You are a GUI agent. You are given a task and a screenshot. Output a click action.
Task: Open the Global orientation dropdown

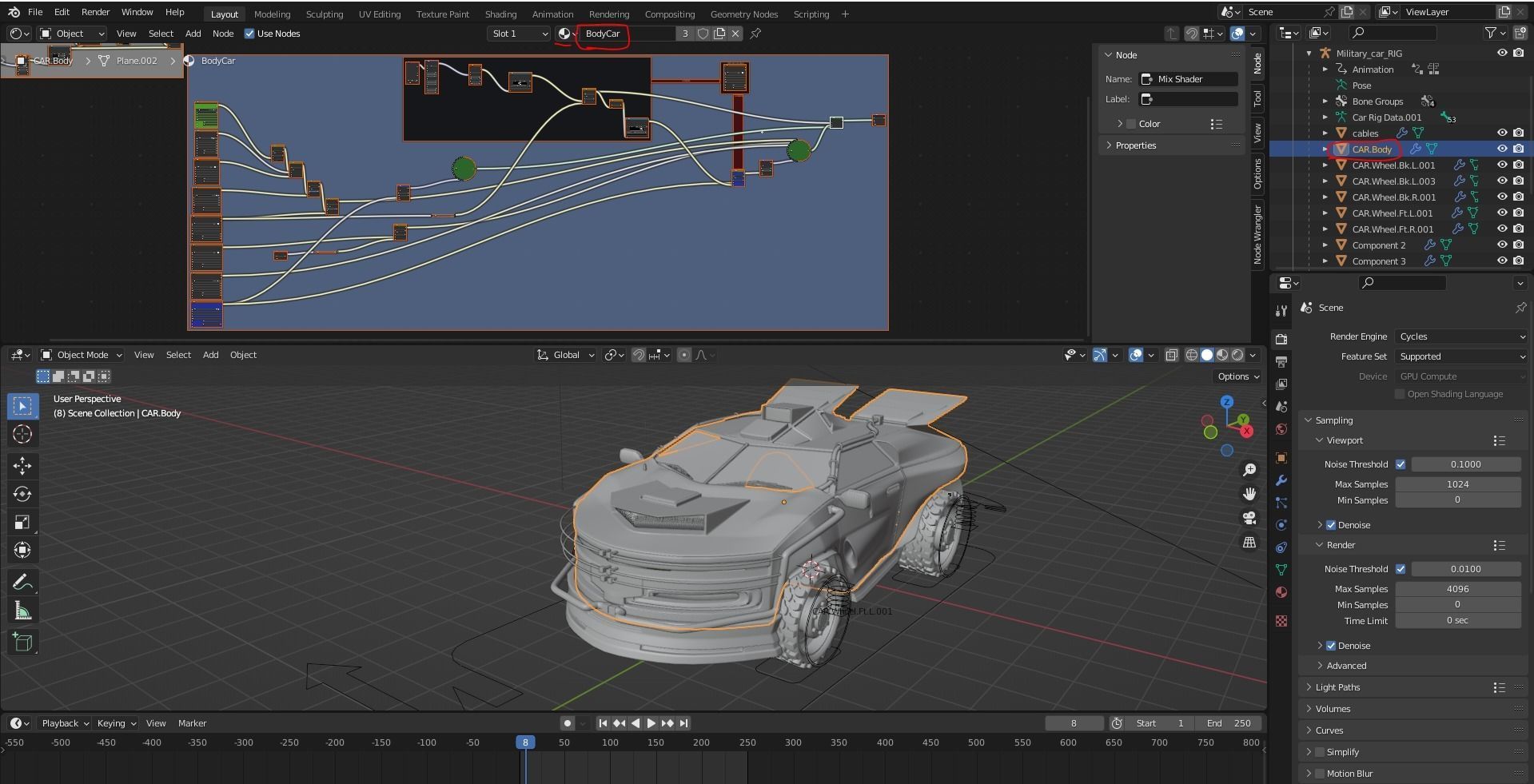[x=566, y=355]
